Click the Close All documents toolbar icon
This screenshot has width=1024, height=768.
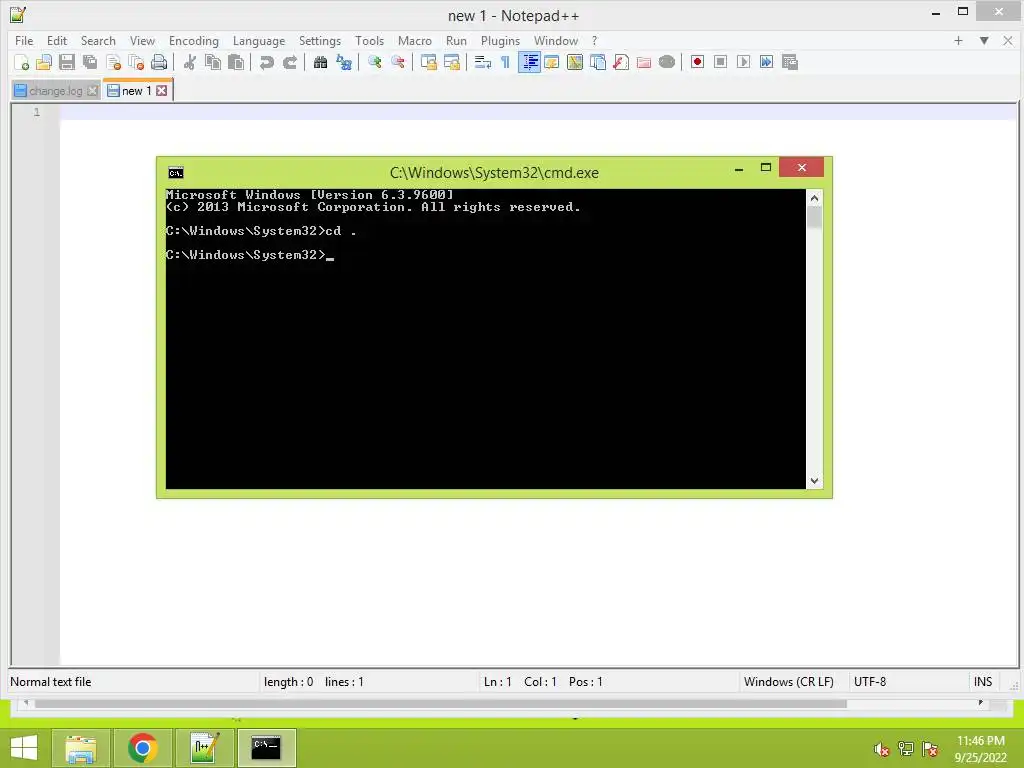click(136, 62)
